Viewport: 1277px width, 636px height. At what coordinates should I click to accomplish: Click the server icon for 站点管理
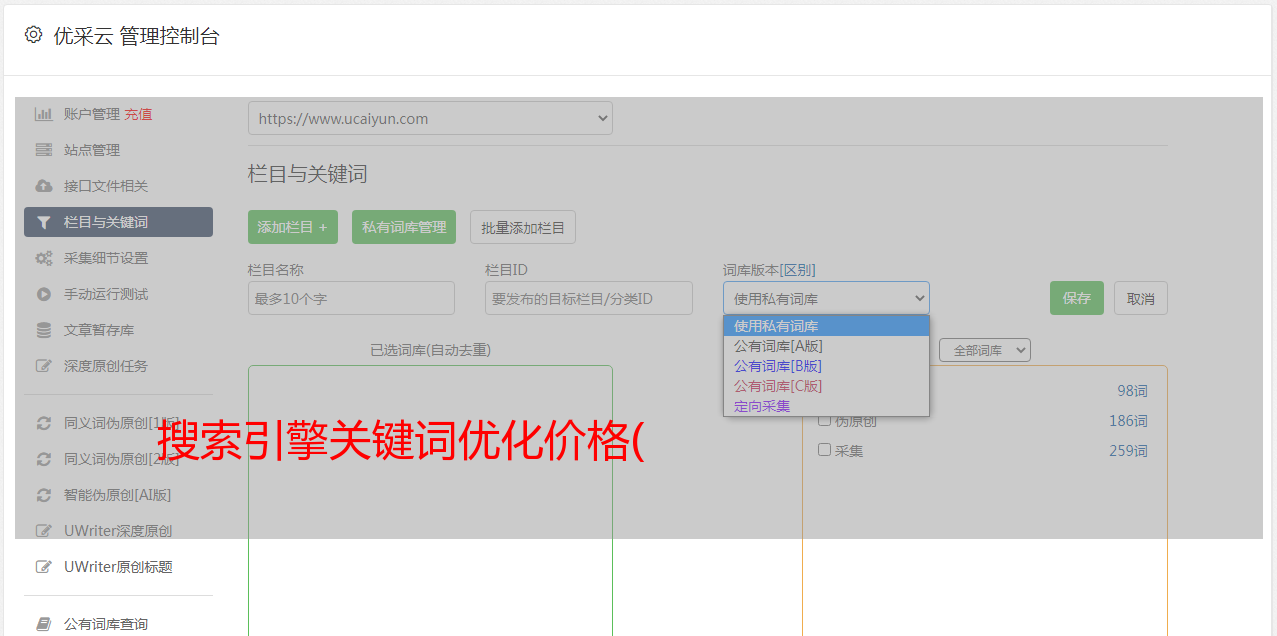[44, 150]
